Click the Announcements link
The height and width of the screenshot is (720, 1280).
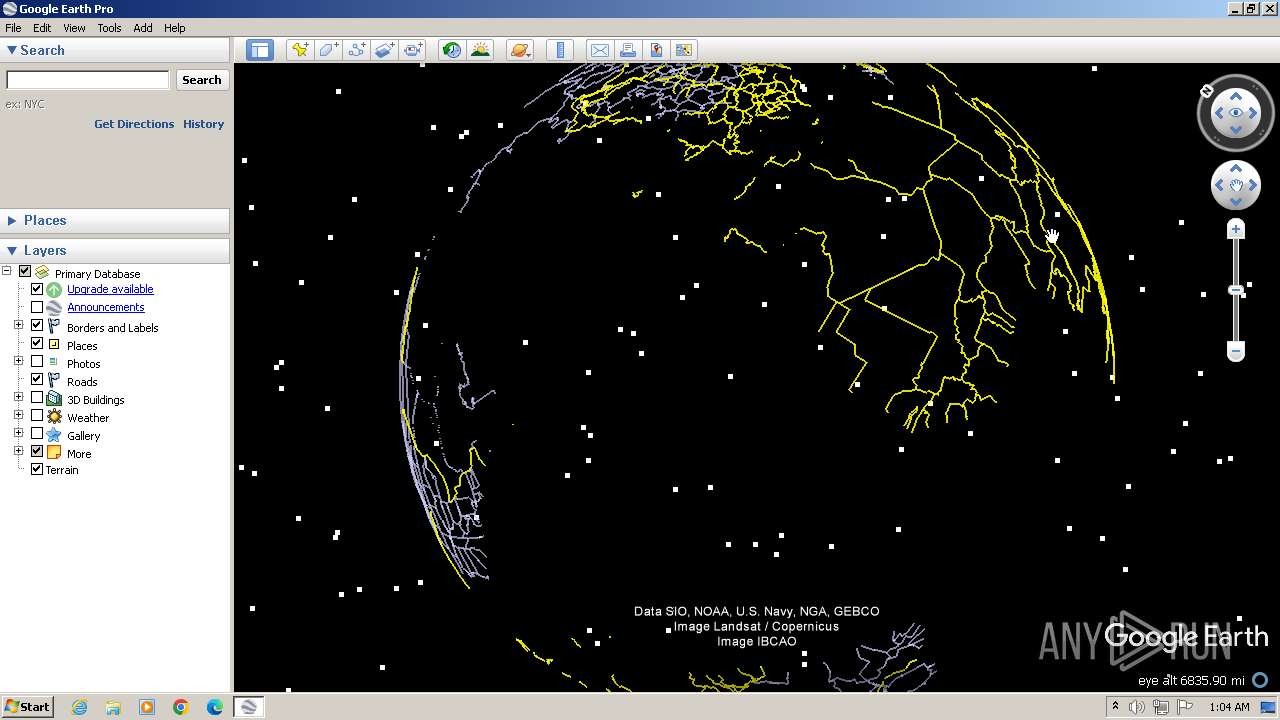coord(106,307)
